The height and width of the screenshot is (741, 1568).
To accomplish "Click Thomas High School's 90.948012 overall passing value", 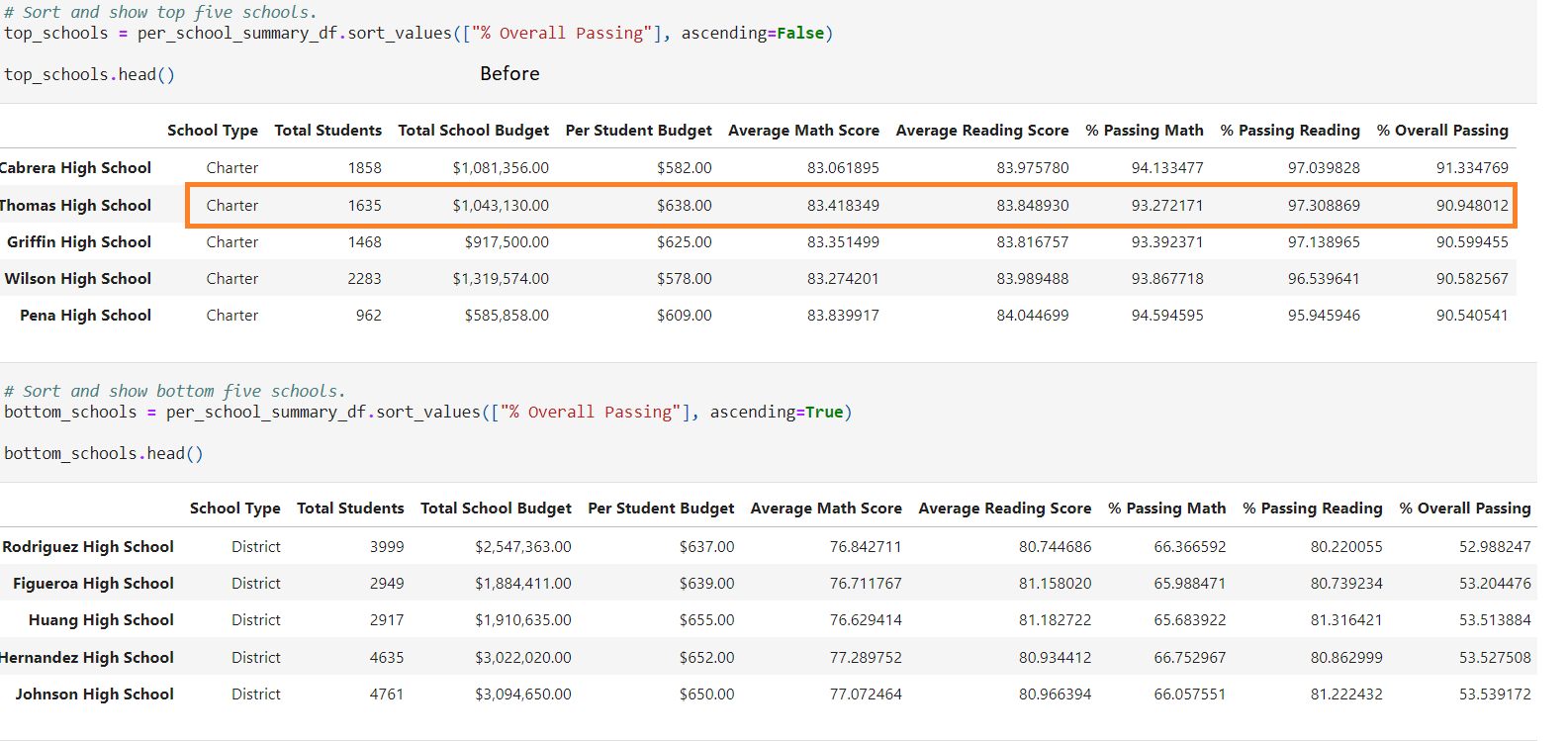I will (1472, 206).
